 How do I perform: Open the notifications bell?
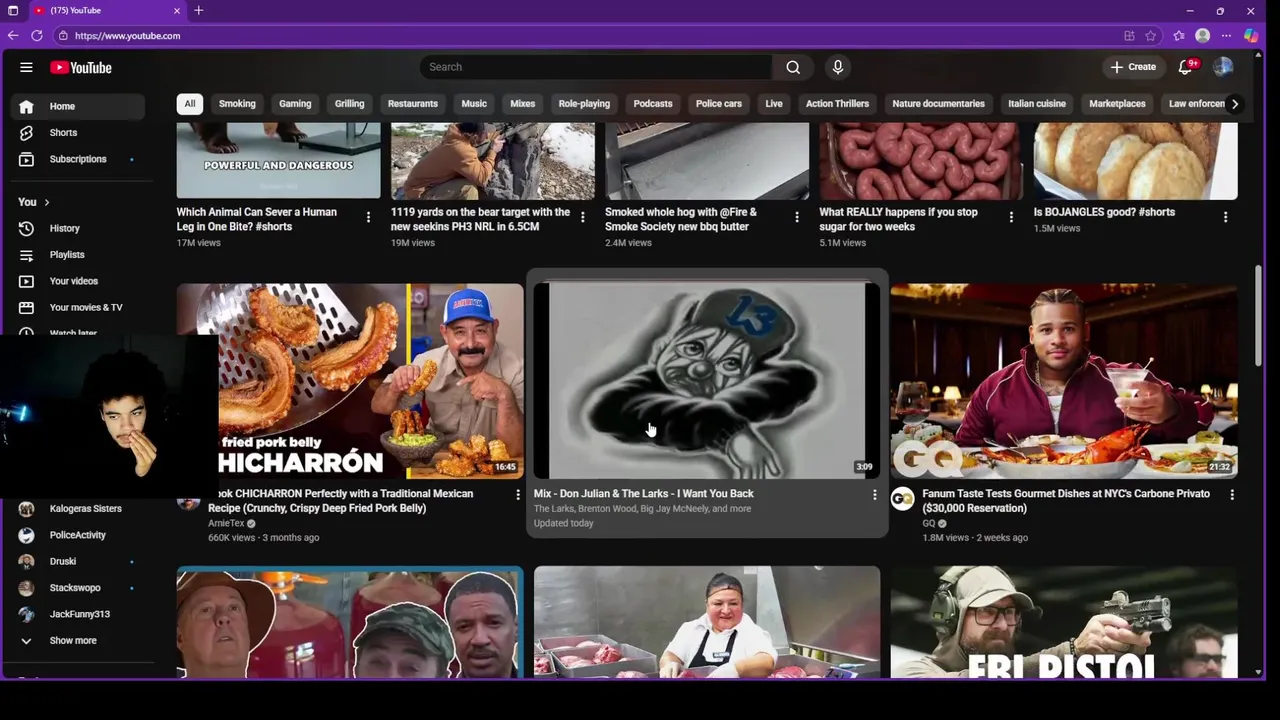click(1186, 67)
